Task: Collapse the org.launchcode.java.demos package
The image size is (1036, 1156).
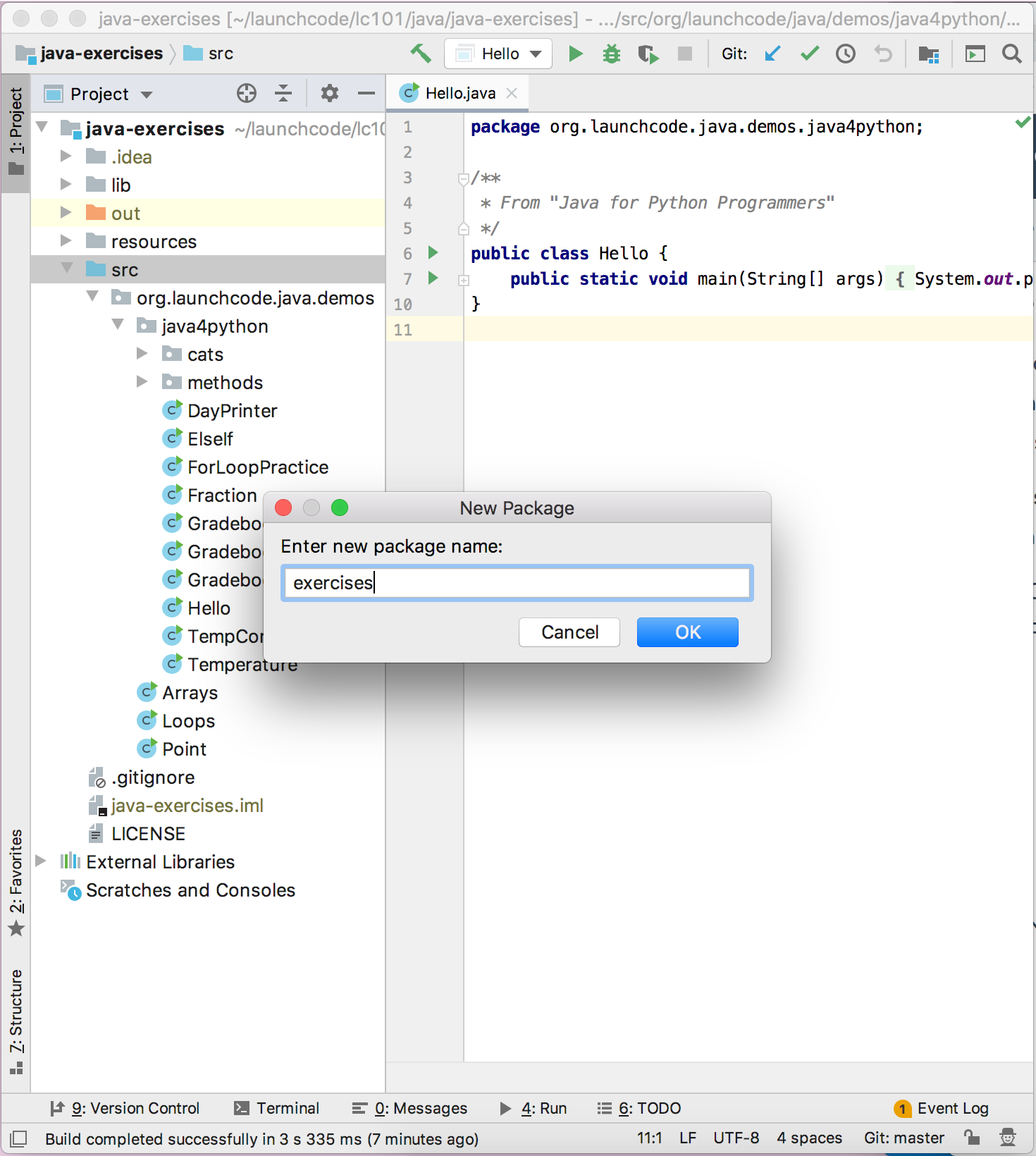Action: point(92,297)
